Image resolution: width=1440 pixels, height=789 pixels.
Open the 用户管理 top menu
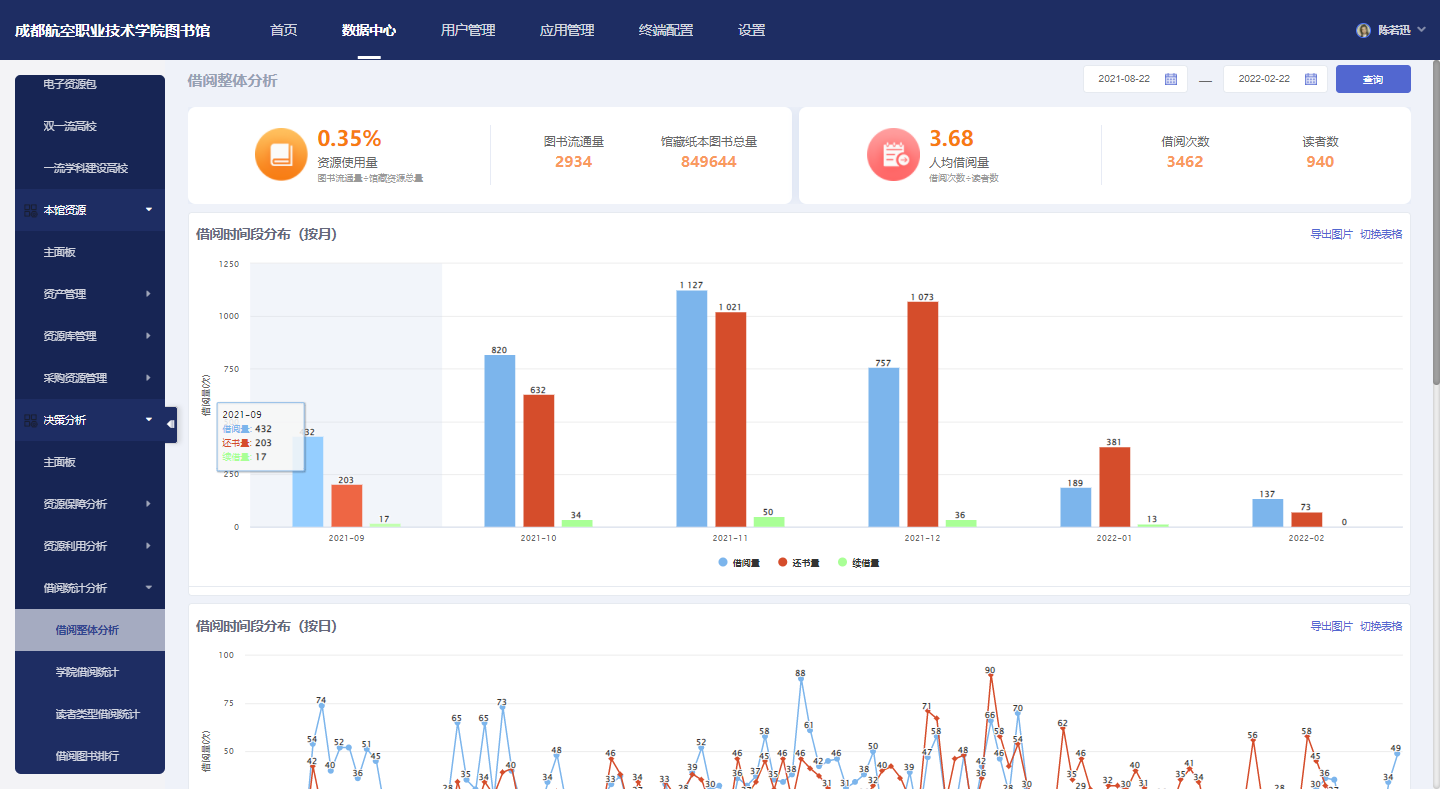pyautogui.click(x=468, y=30)
